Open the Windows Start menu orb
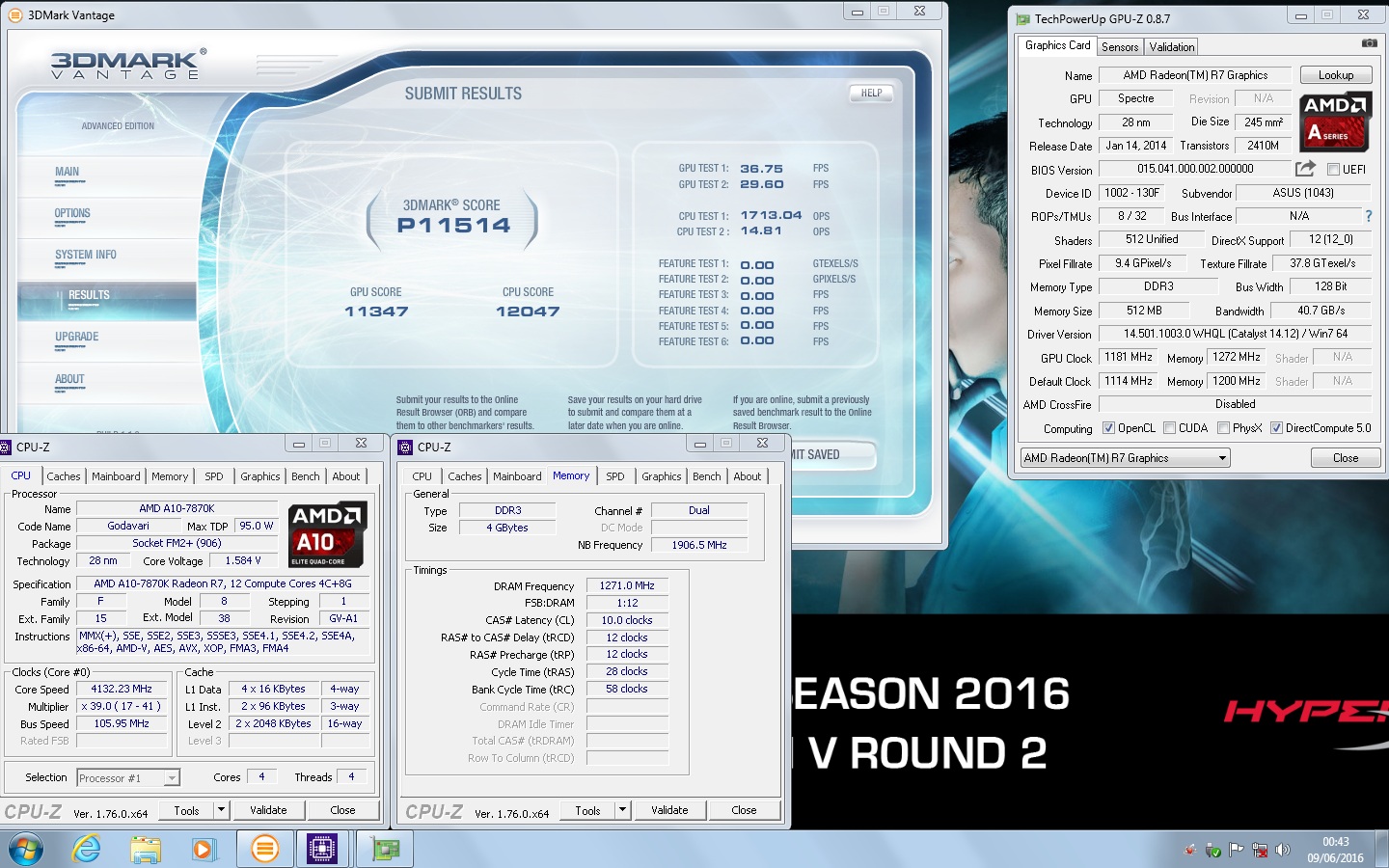Viewport: 1389px width, 868px height. pyautogui.click(x=26, y=849)
